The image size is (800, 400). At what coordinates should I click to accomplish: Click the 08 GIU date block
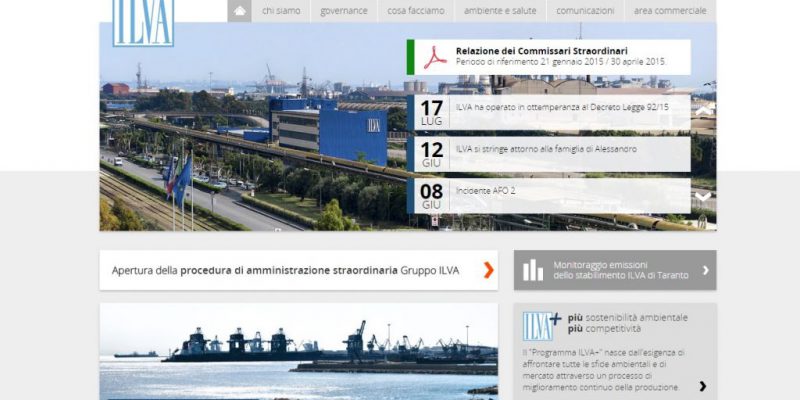[x=432, y=196]
